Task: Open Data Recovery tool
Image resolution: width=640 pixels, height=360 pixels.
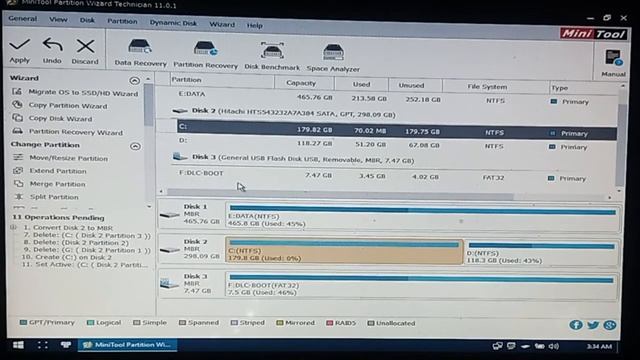Action: point(140,52)
